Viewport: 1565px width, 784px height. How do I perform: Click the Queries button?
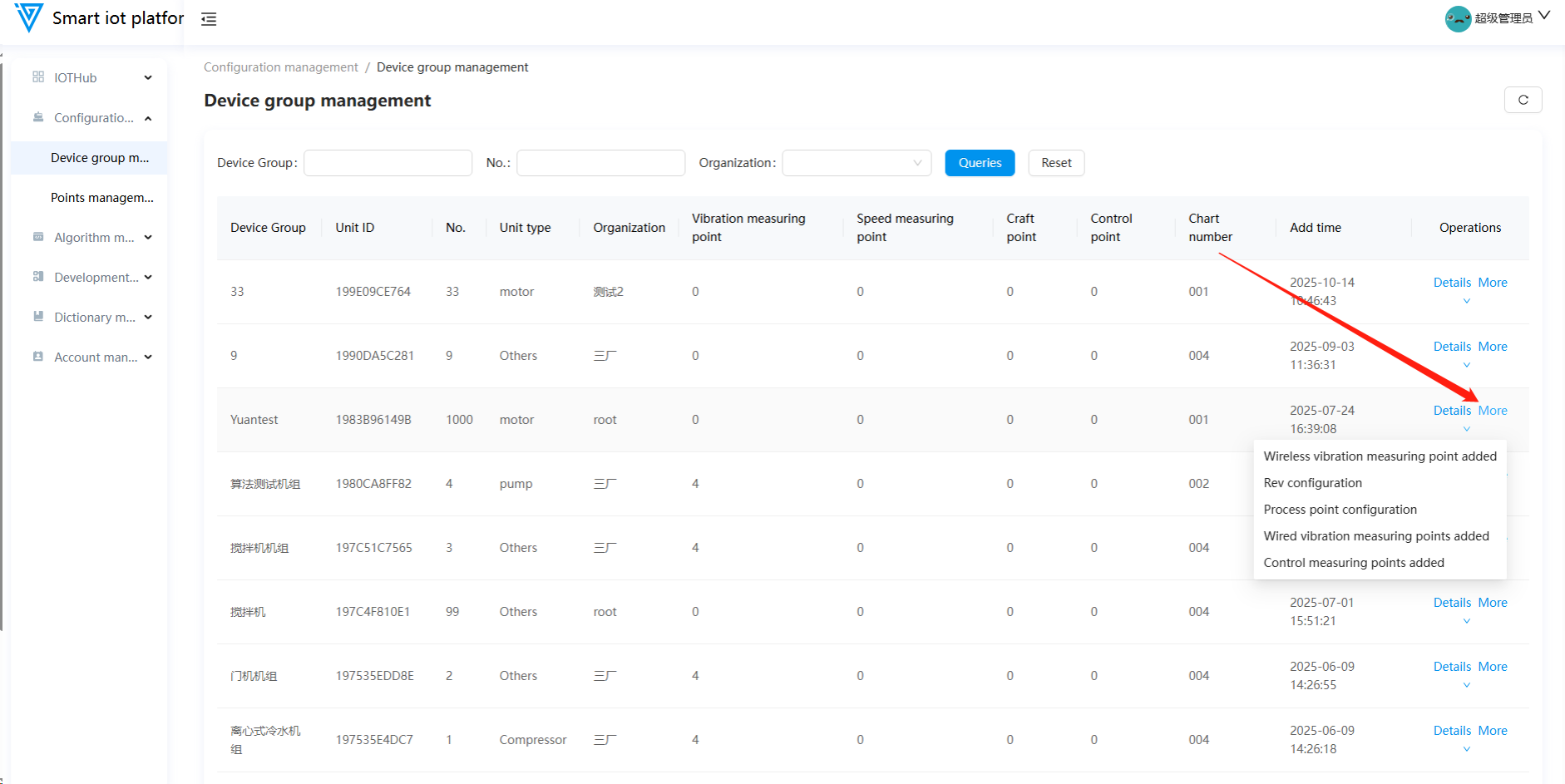click(x=980, y=163)
